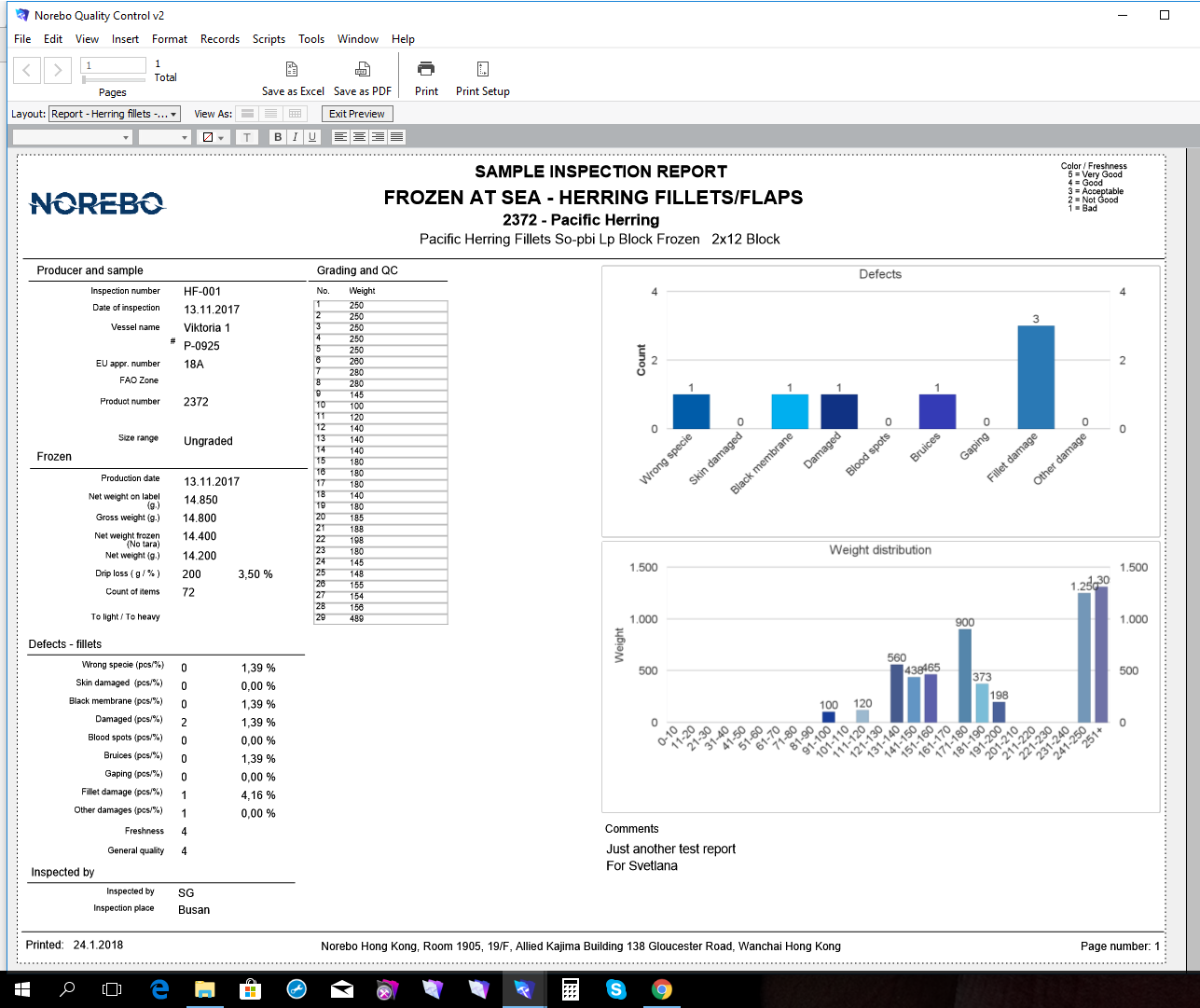
Task: Click the drip loss percentage 3,50 %
Action: (255, 574)
